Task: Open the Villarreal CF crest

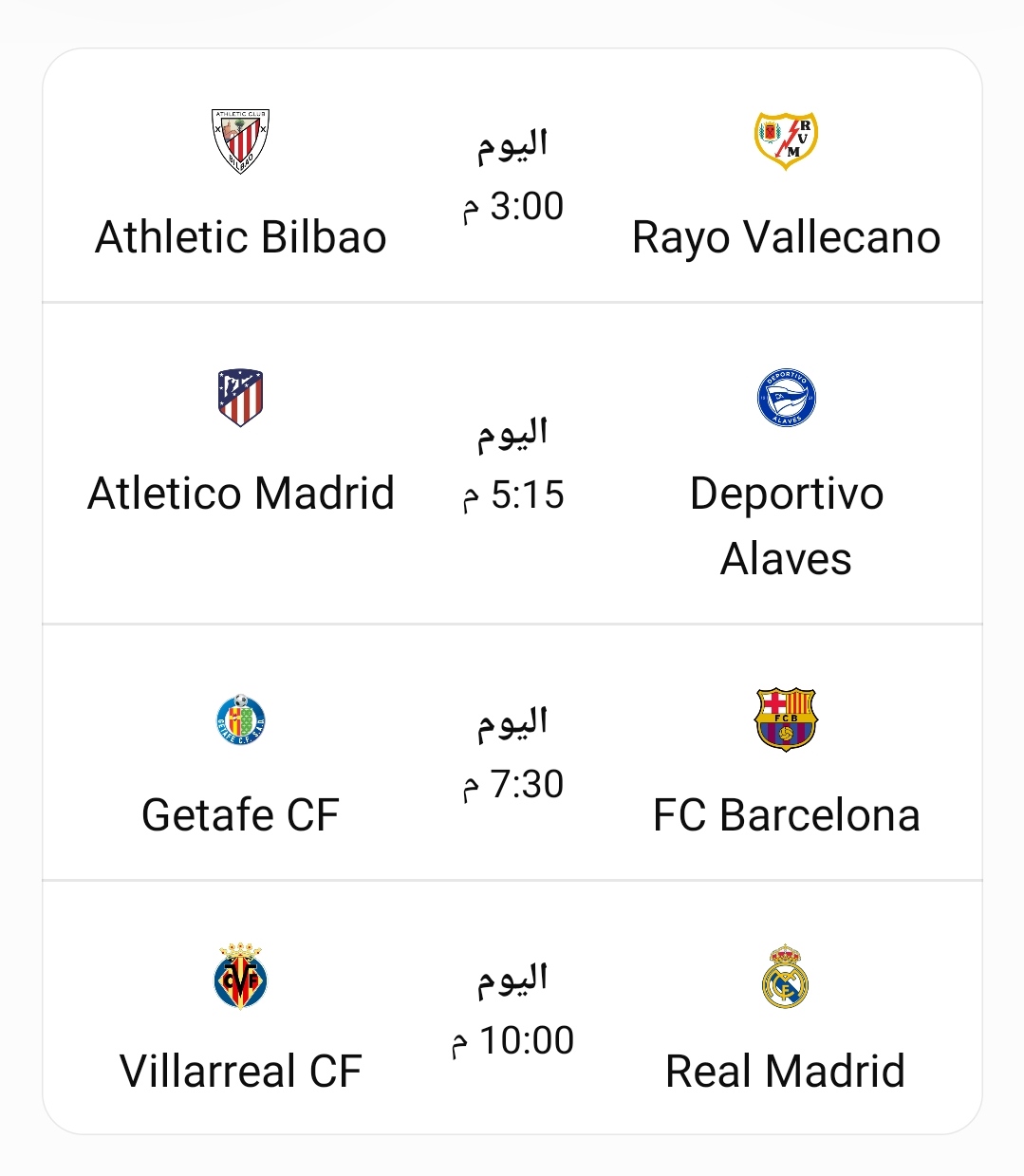Action: 240,976
